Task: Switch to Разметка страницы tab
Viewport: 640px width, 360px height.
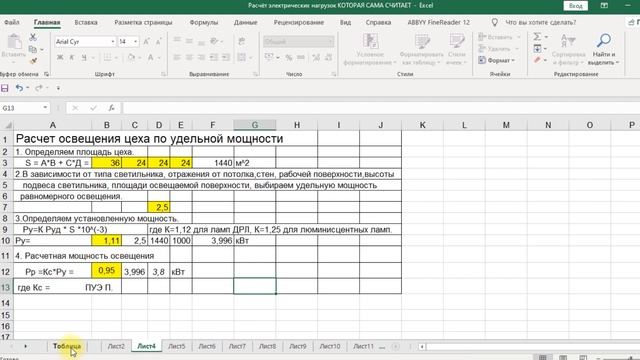Action: (x=143, y=22)
